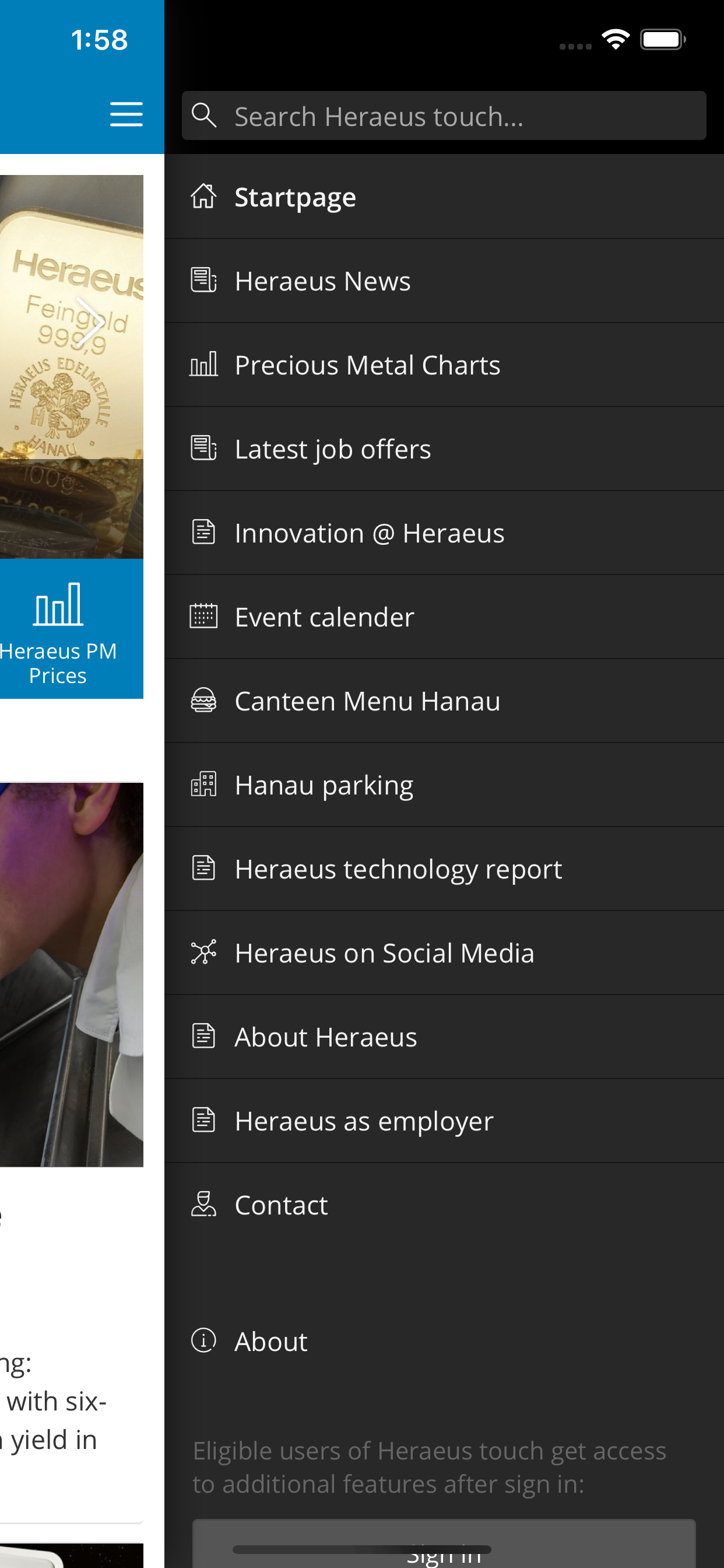The image size is (724, 1568).
Task: Tap the Startpage home icon
Action: point(203,197)
